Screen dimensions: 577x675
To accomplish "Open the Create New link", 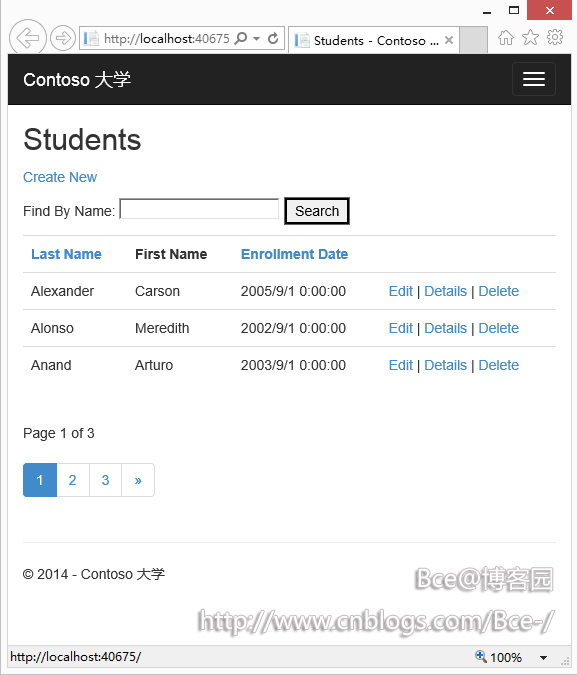I will pos(60,177).
